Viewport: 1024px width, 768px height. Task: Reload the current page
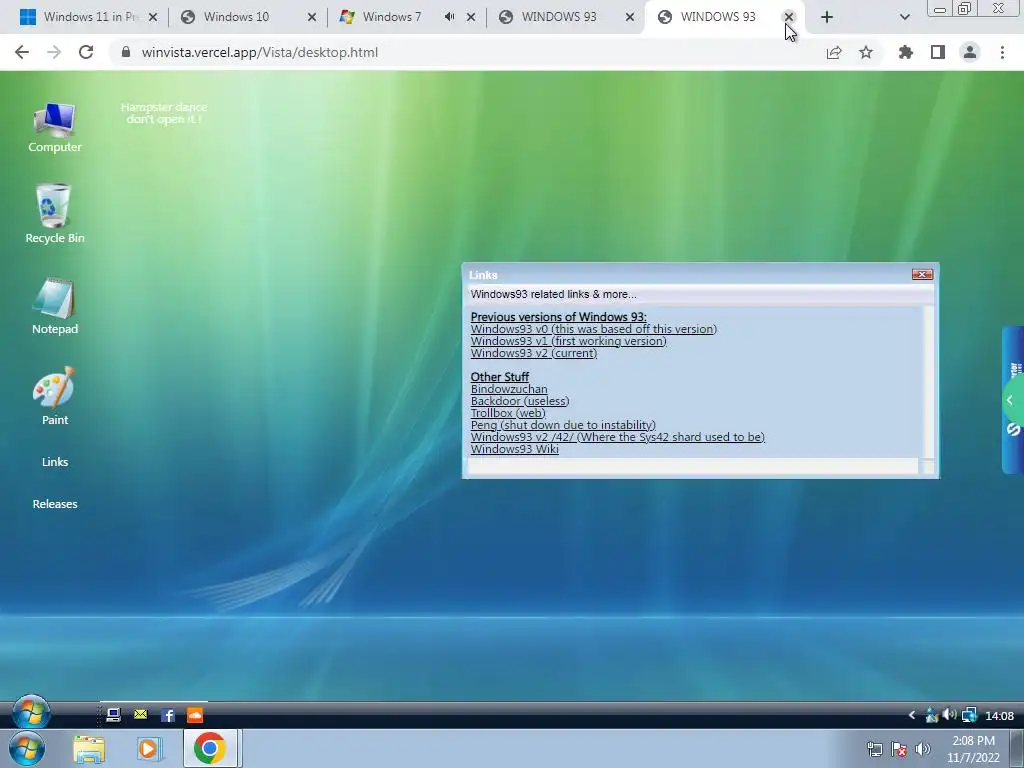(86, 52)
